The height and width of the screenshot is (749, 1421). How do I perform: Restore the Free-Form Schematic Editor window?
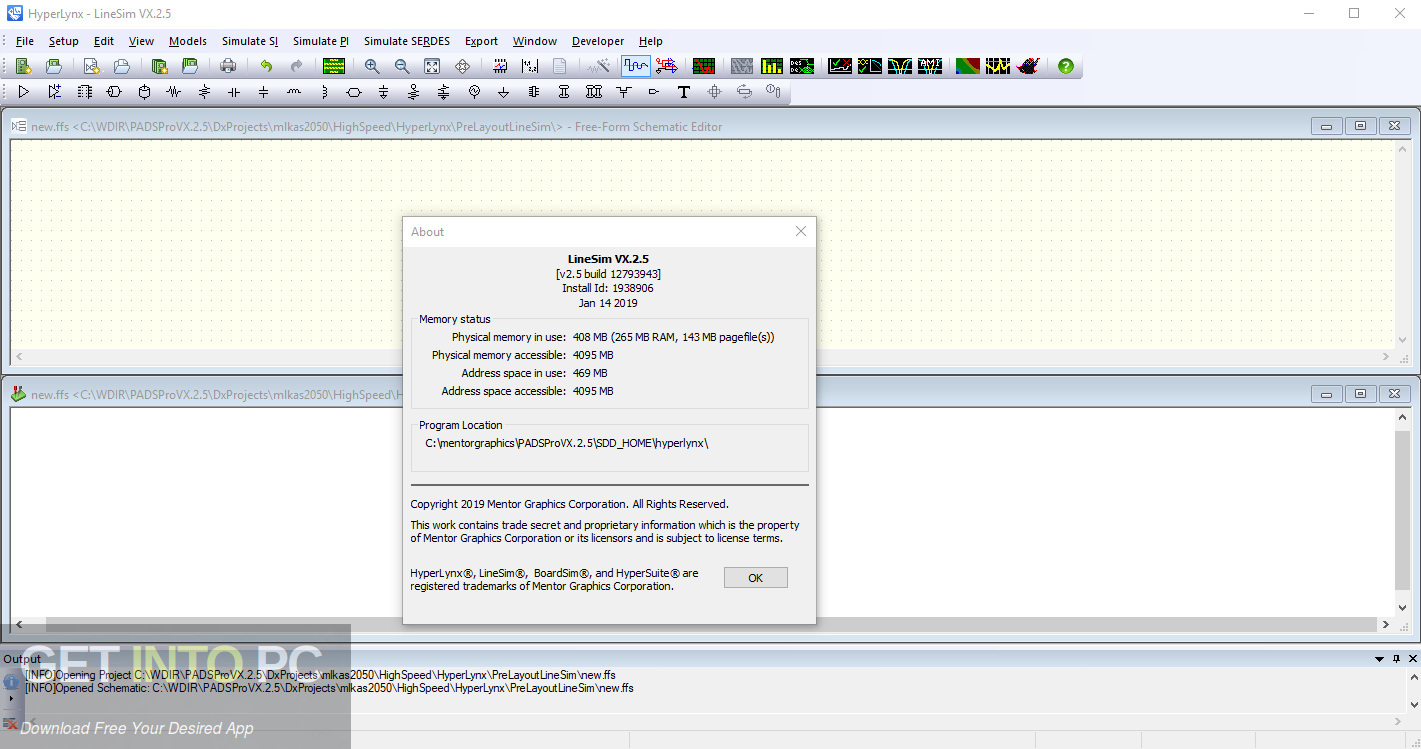pos(1360,126)
